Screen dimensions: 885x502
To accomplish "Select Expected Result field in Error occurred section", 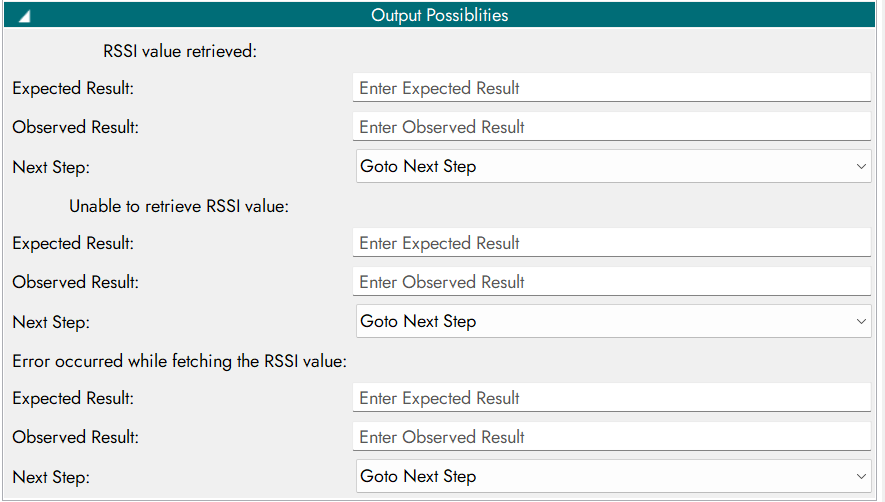I will pyautogui.click(x=612, y=398).
